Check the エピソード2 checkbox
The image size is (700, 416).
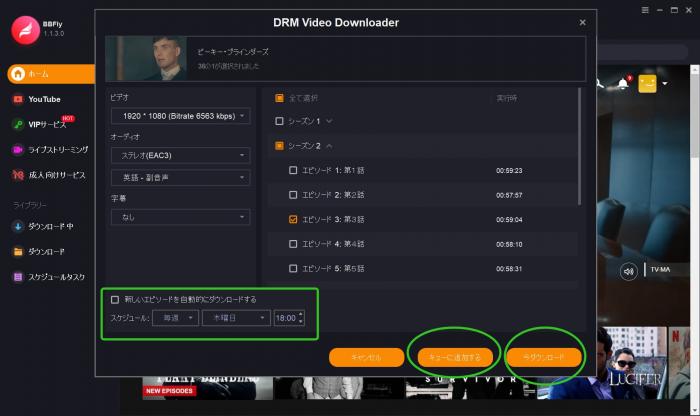click(293, 195)
